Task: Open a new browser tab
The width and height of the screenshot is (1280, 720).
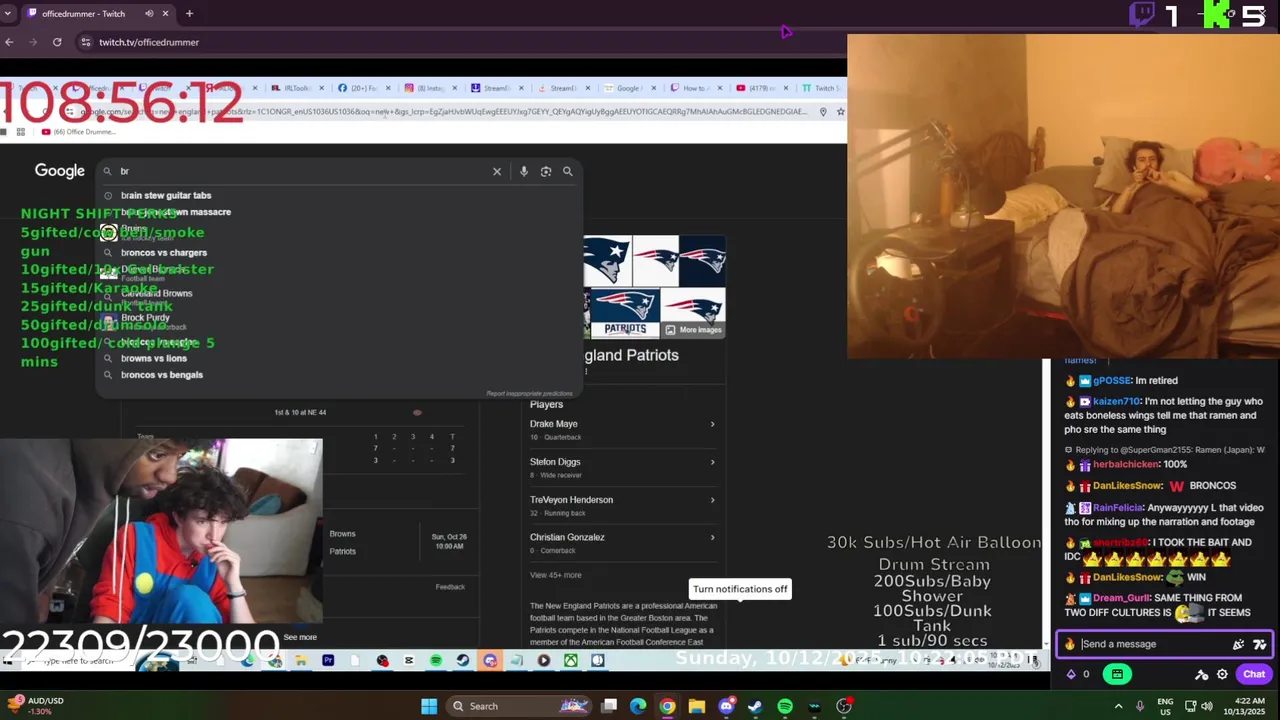Action: pyautogui.click(x=189, y=14)
